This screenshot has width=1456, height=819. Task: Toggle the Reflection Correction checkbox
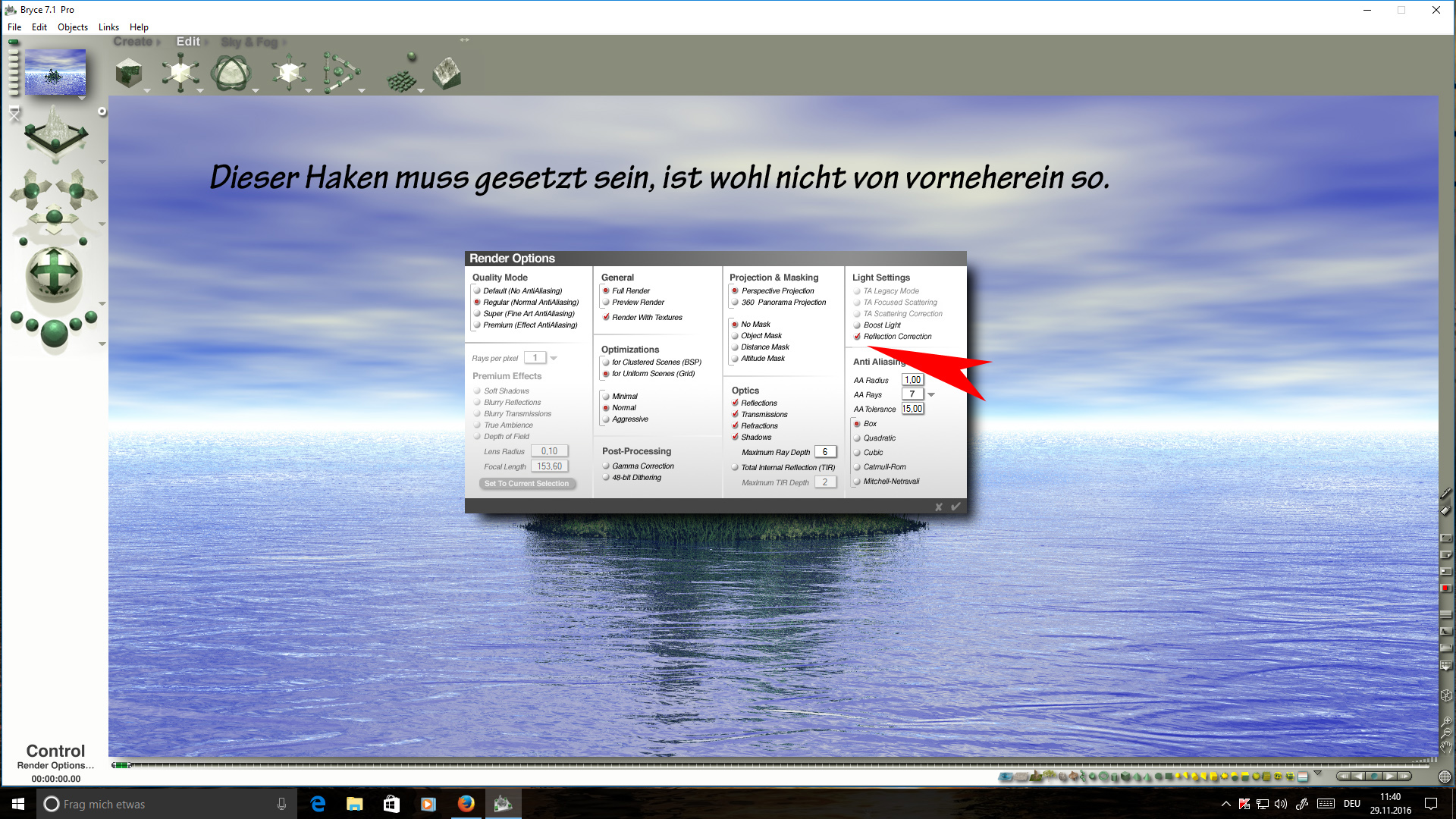pyautogui.click(x=858, y=337)
